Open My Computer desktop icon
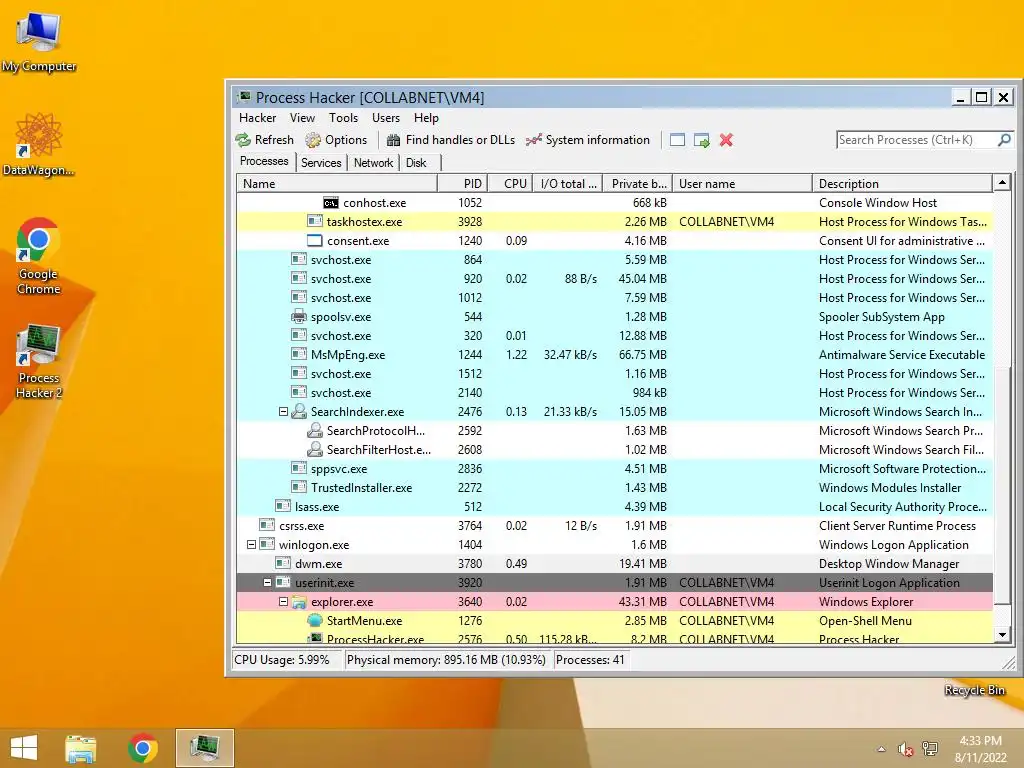The height and width of the screenshot is (768, 1024). tap(39, 42)
